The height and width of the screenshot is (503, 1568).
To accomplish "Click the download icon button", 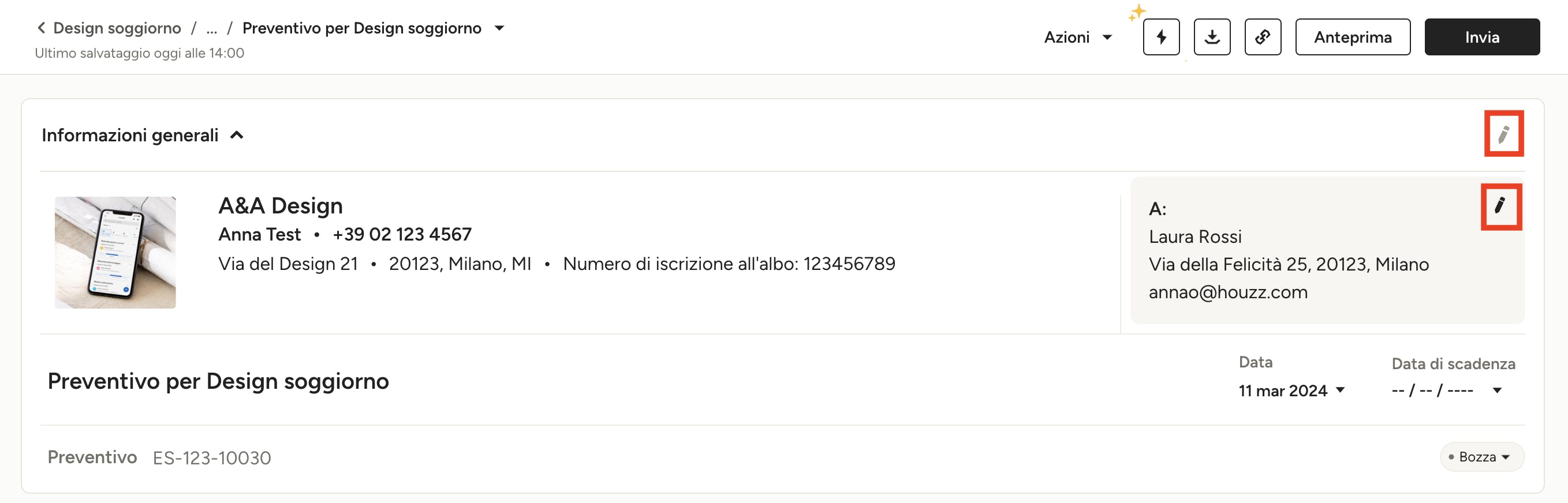I will [x=1212, y=37].
